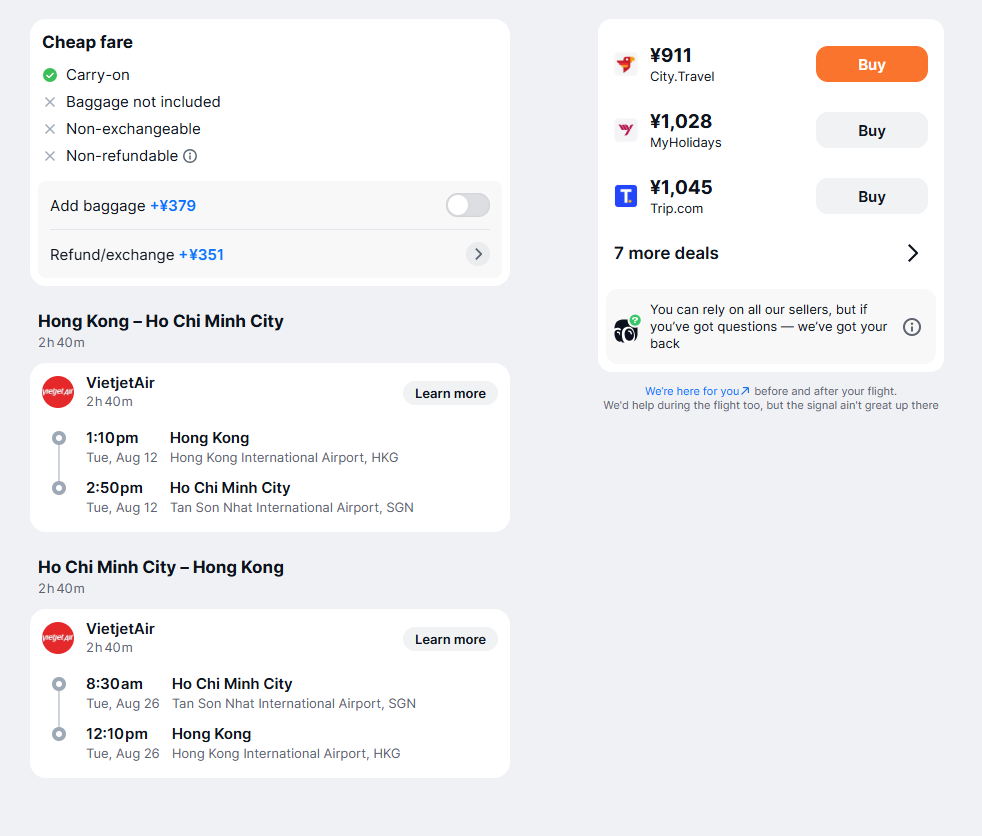Viewport: 982px width, 836px height.
Task: Click the green Carry-on checkmark icon
Action: point(50,75)
